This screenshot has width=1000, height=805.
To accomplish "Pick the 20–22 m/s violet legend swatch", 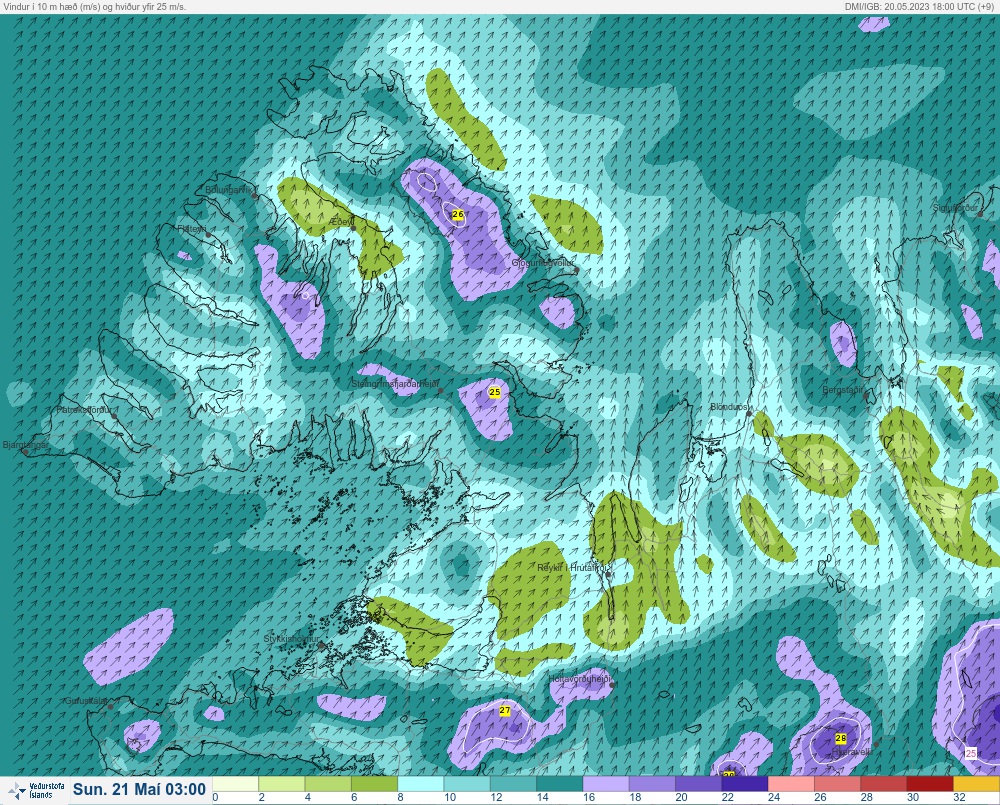I will 698,783.
